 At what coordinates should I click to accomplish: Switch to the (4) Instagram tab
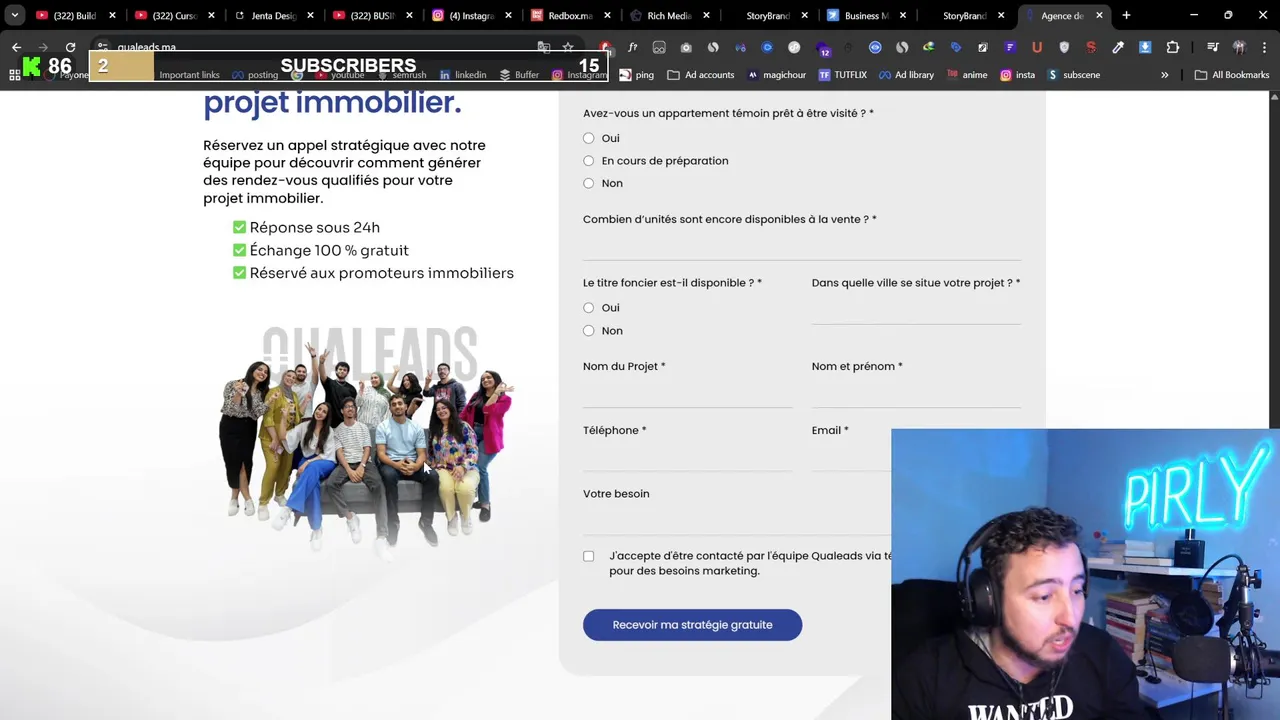(x=471, y=16)
